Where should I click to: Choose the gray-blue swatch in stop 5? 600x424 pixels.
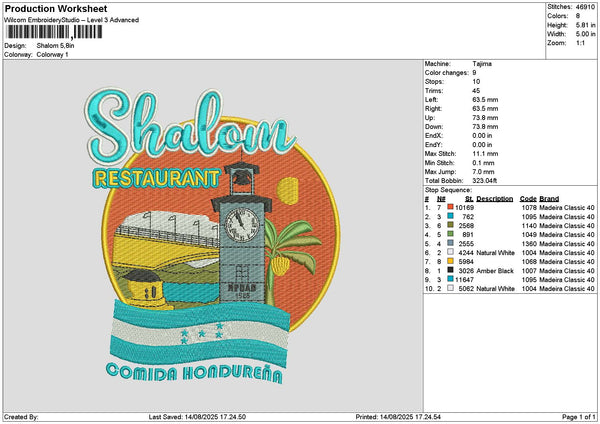point(449,243)
